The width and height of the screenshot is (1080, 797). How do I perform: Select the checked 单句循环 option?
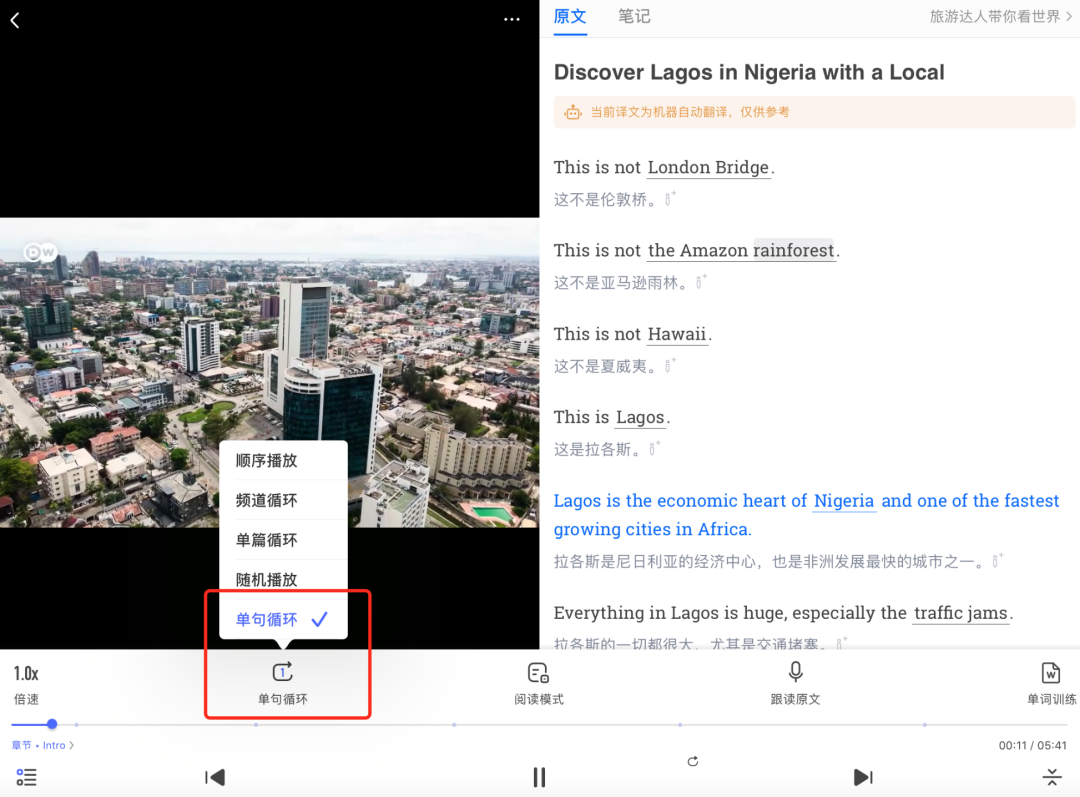pyautogui.click(x=283, y=619)
